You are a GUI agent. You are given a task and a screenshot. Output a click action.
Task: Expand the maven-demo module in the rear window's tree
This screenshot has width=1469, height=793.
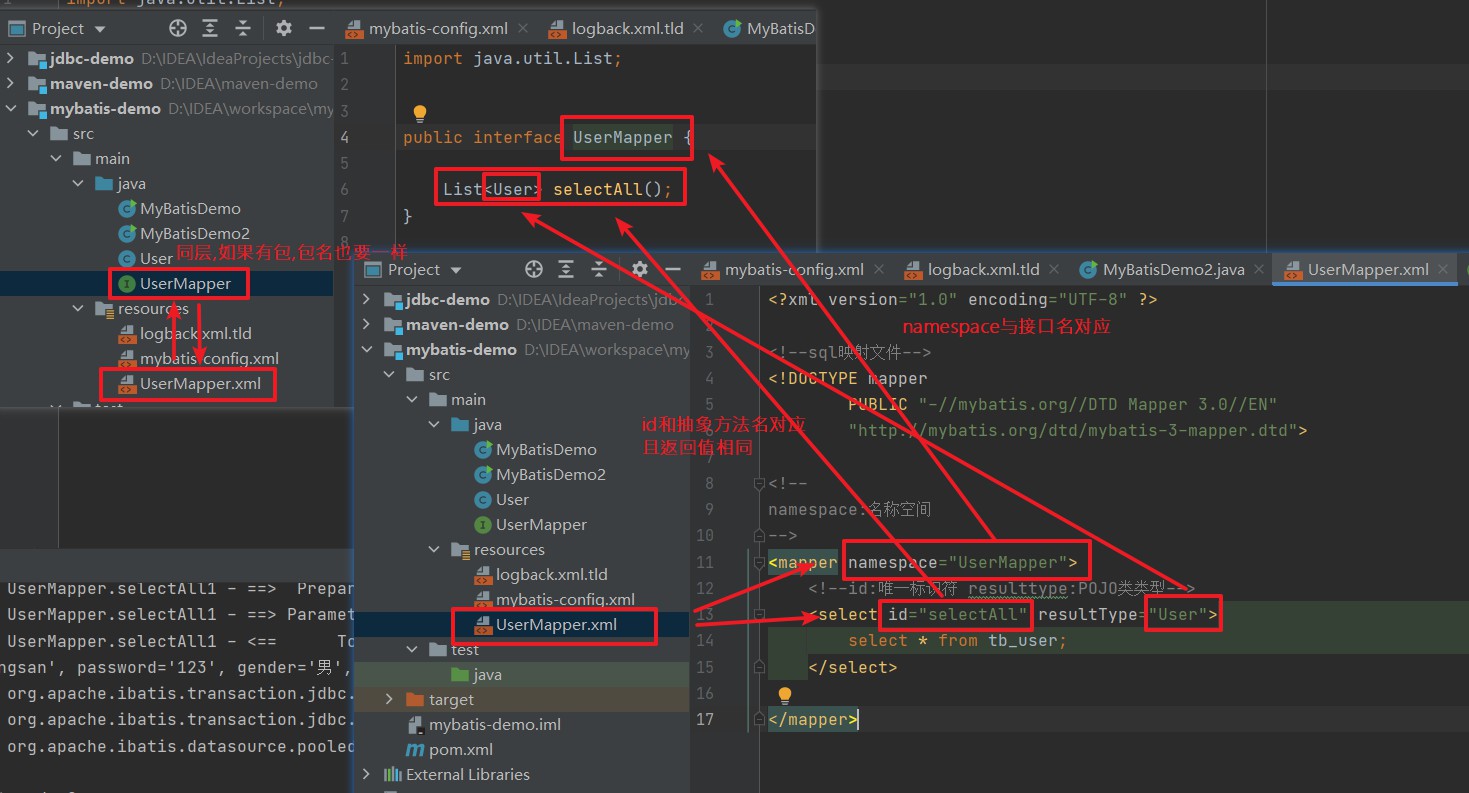pyautogui.click(x=11, y=83)
